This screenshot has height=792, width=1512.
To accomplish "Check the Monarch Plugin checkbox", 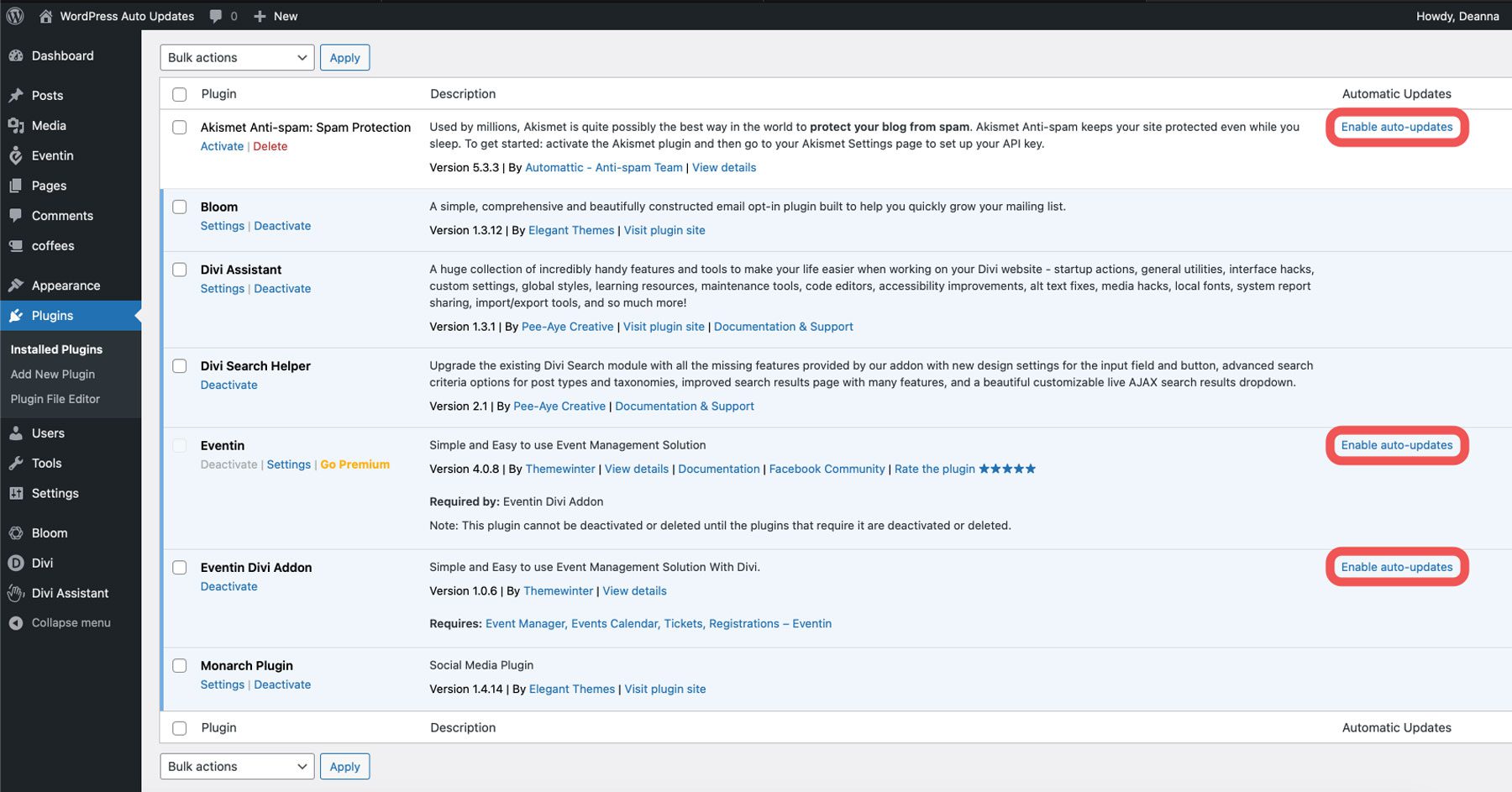I will 179,665.
